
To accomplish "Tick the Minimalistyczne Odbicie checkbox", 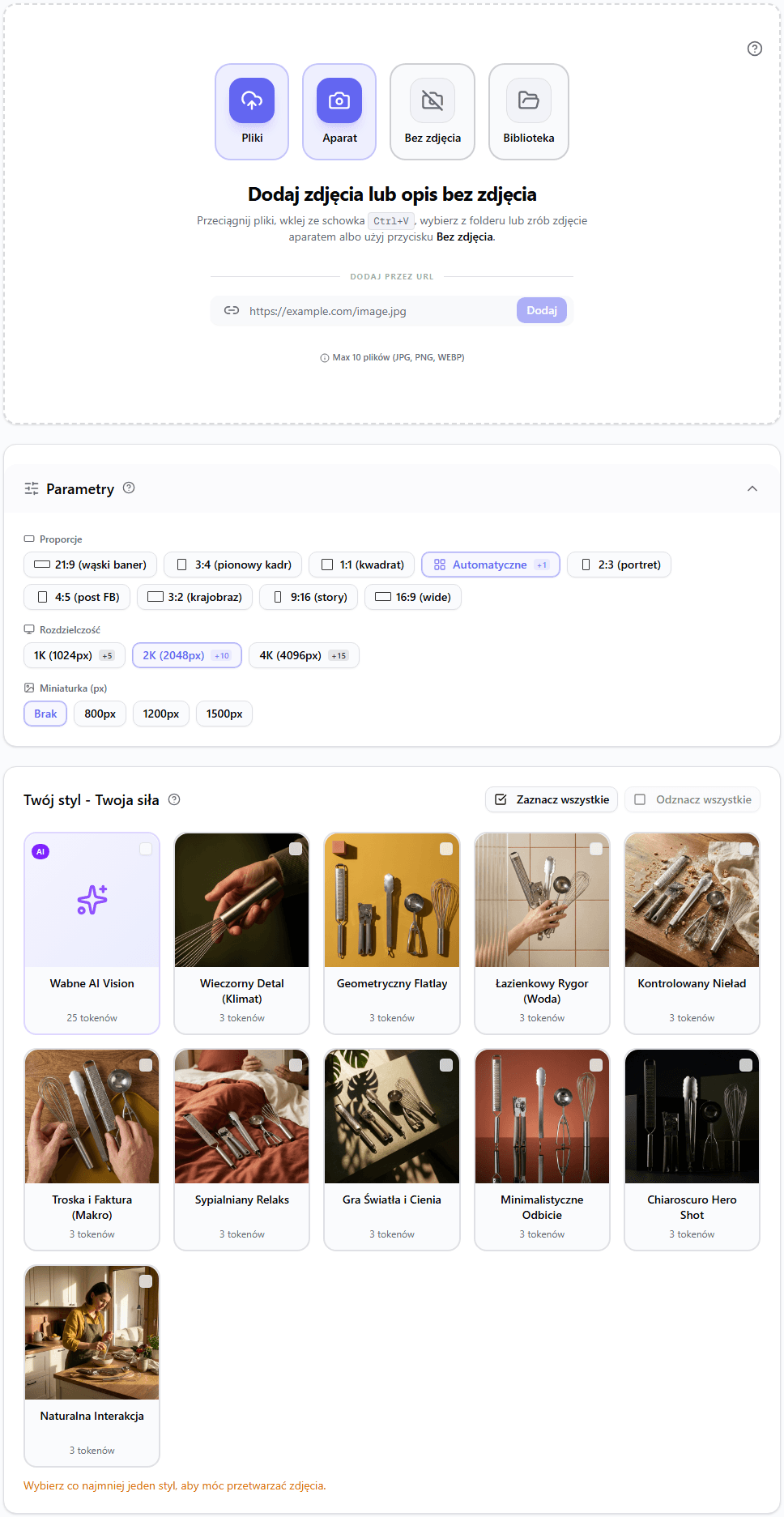I will pyautogui.click(x=596, y=1065).
